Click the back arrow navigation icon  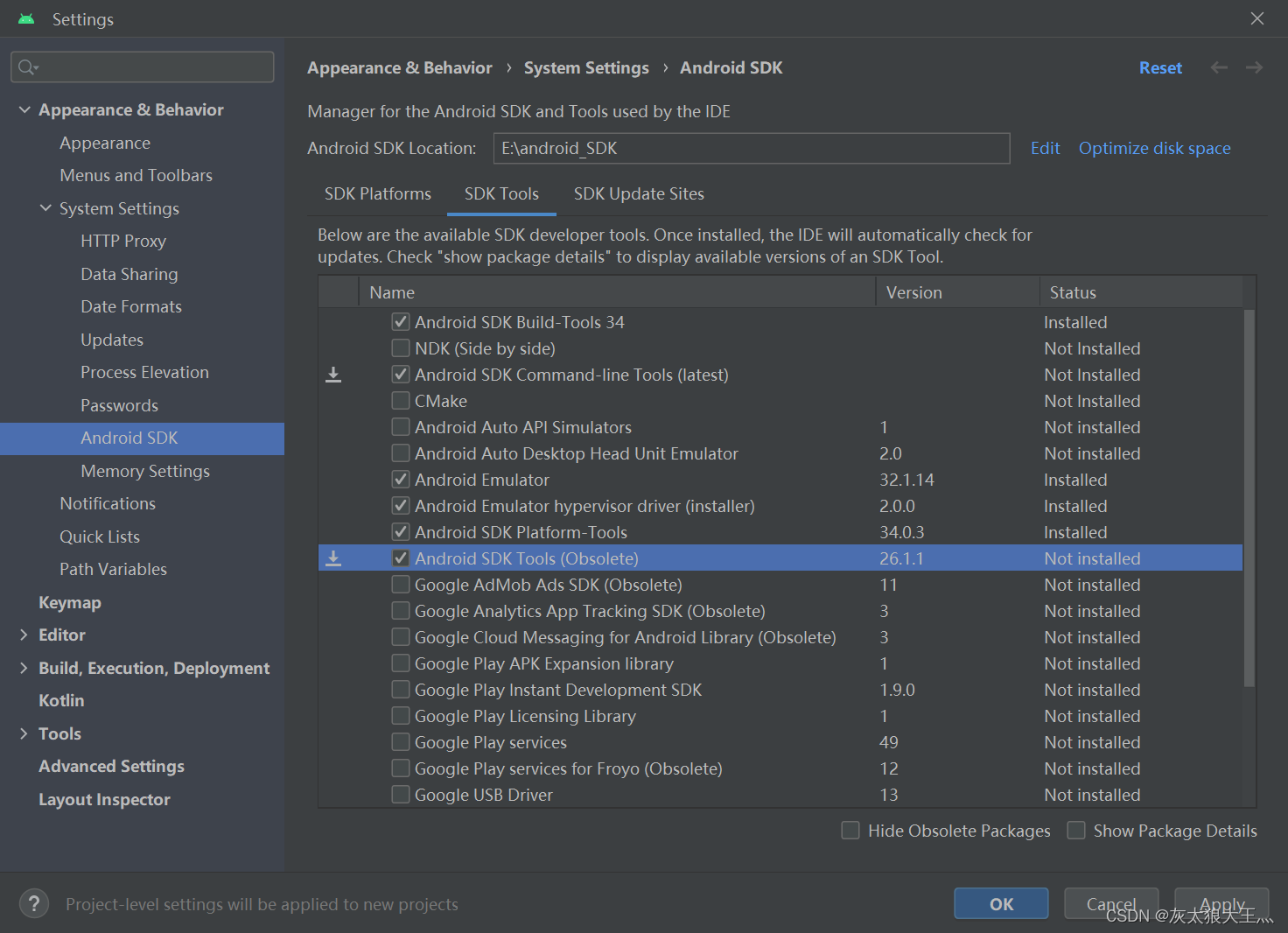pos(1219,67)
